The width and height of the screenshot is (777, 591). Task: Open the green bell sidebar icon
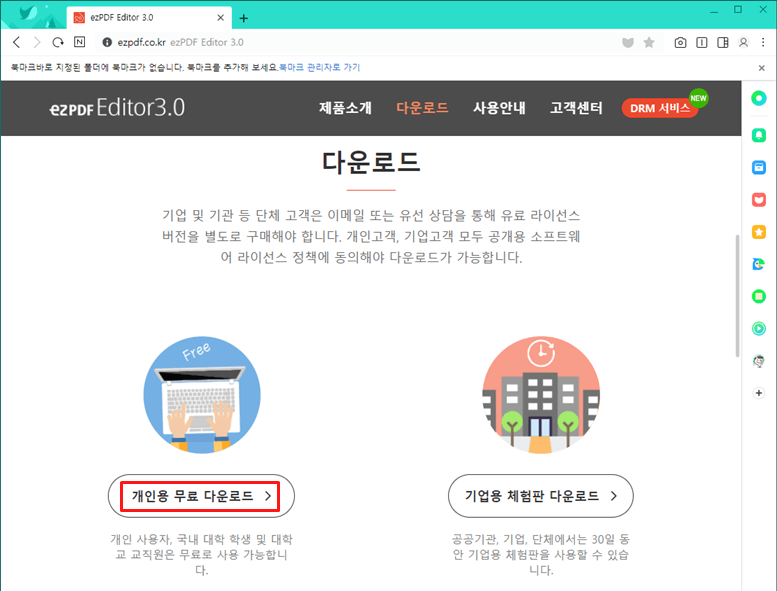tap(759, 135)
